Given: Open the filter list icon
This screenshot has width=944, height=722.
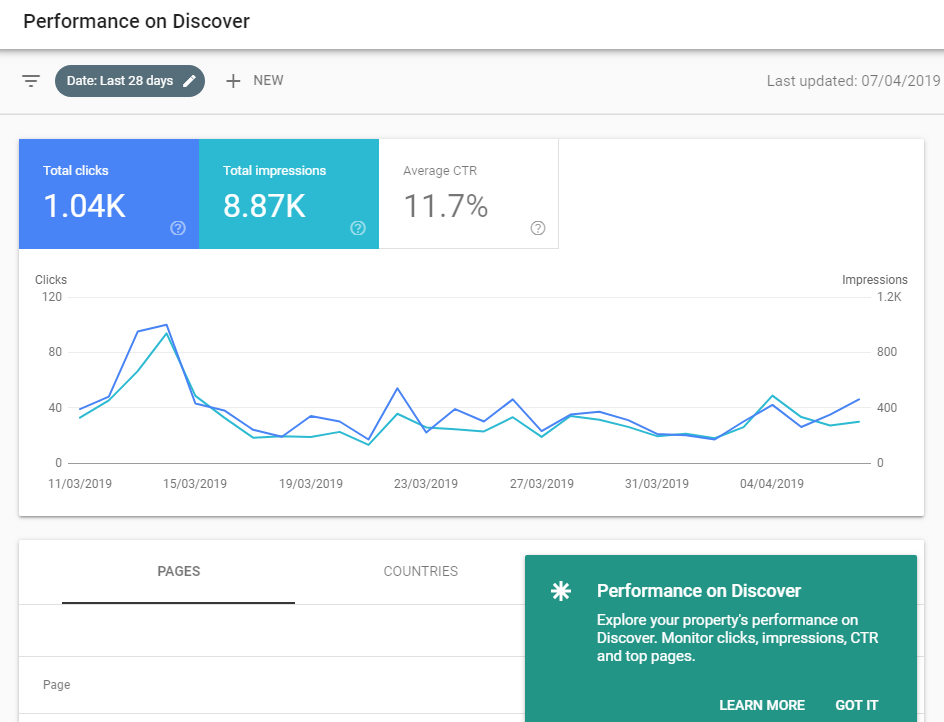Looking at the screenshot, I should click(31, 81).
